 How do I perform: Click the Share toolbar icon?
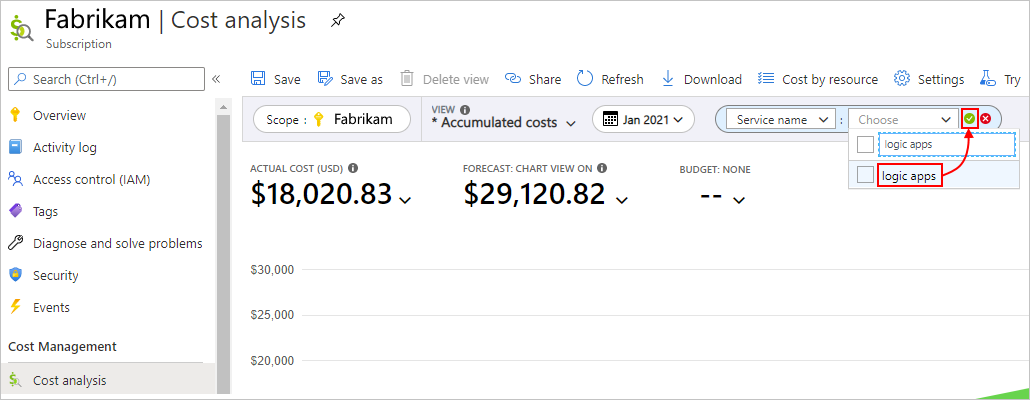coord(513,79)
